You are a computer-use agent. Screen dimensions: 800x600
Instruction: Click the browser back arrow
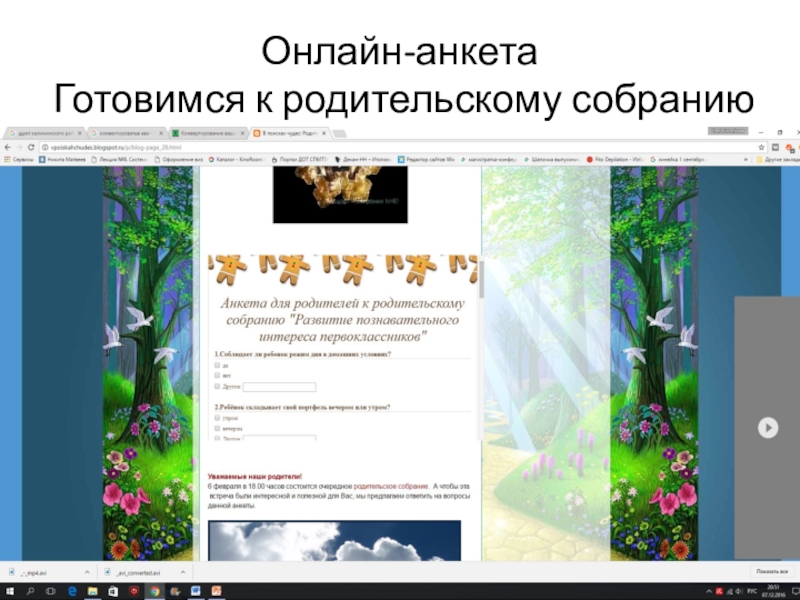pyautogui.click(x=7, y=147)
